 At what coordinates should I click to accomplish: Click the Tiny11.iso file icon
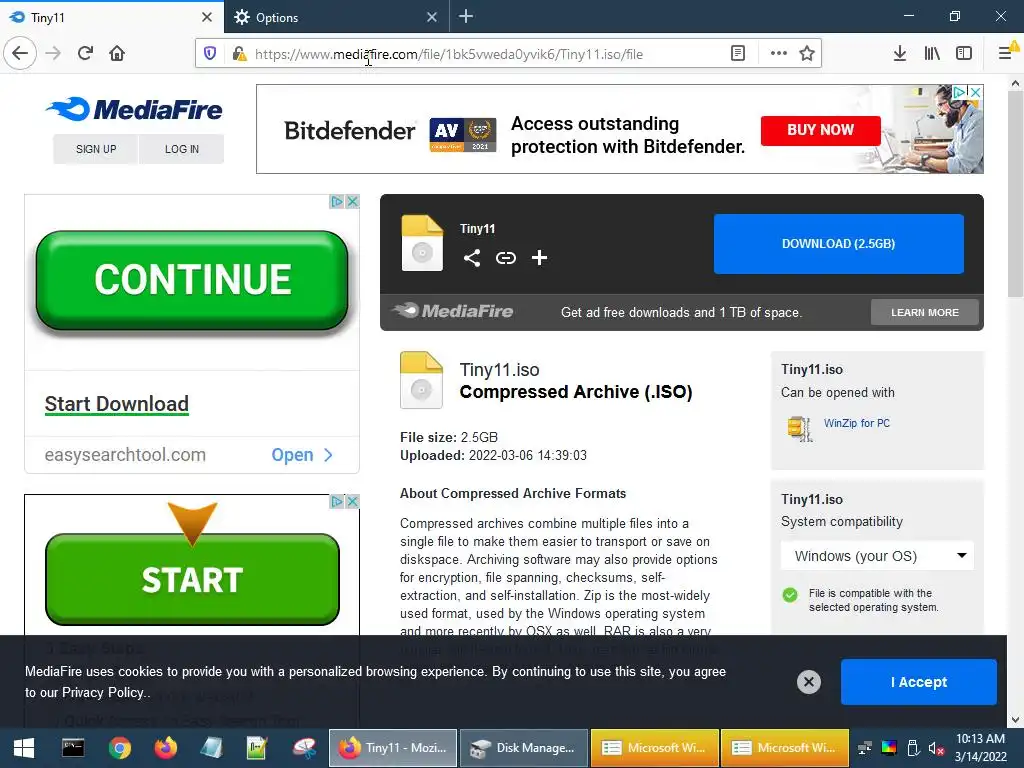point(421,380)
